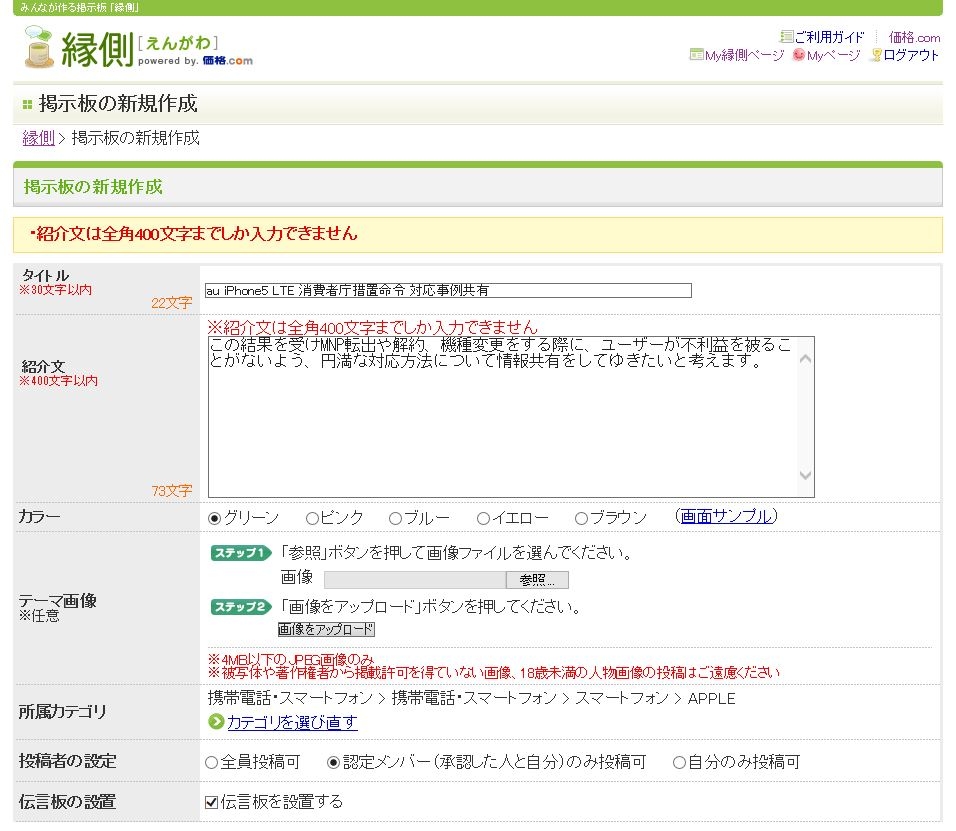956x831 pixels.
Task: Select 自分のみ投稿可 poster setting
Action: (679, 762)
